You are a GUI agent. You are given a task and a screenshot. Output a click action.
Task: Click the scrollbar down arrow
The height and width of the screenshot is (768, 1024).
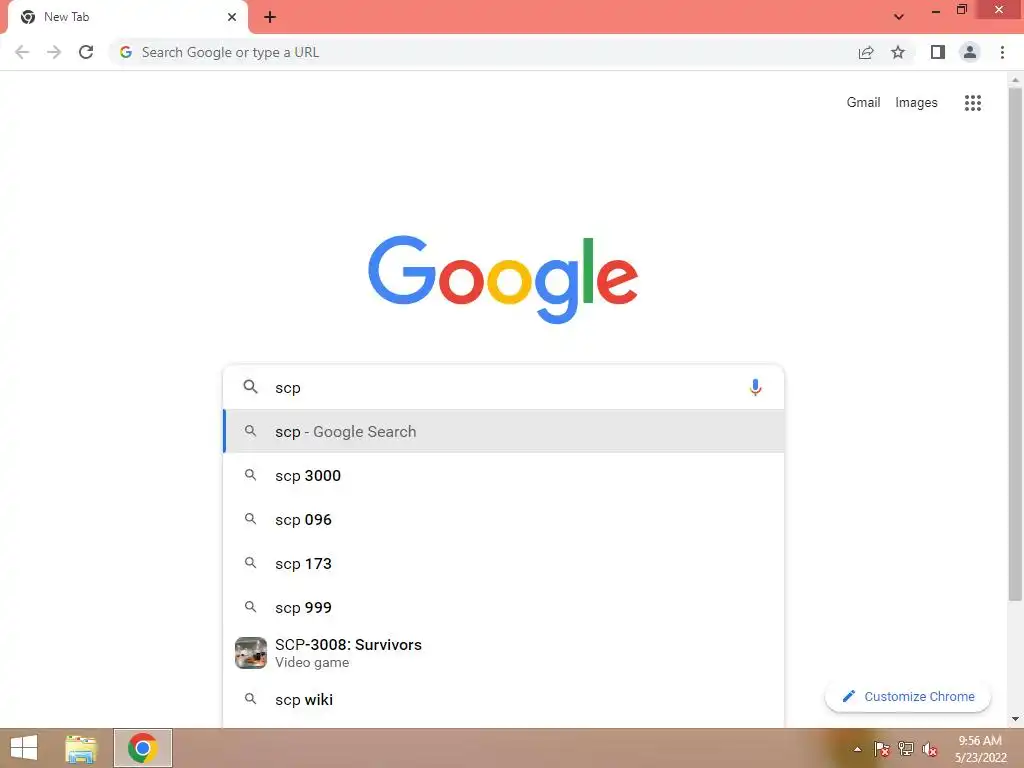(x=1015, y=719)
